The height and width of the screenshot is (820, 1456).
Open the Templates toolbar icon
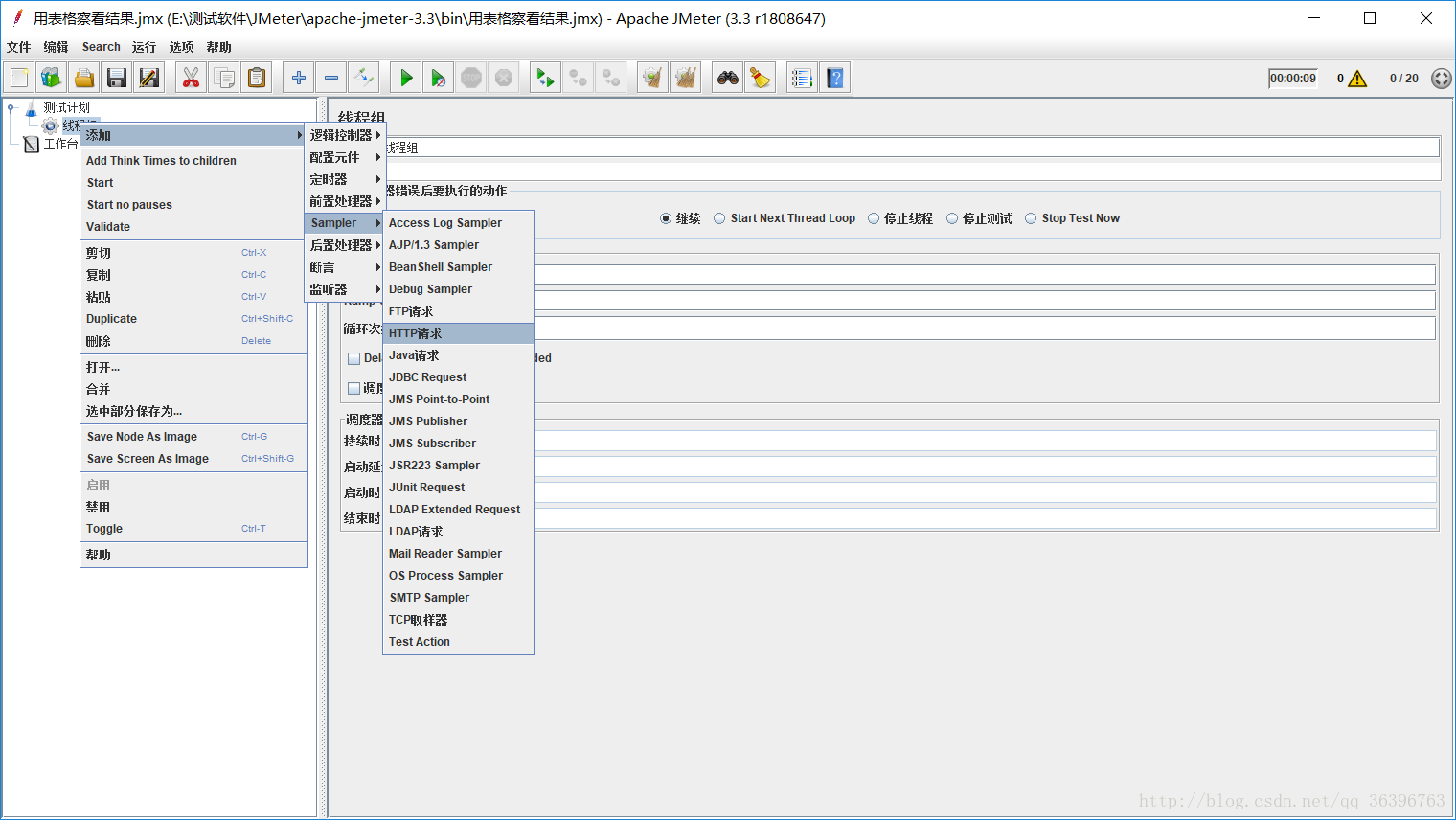pyautogui.click(x=52, y=78)
